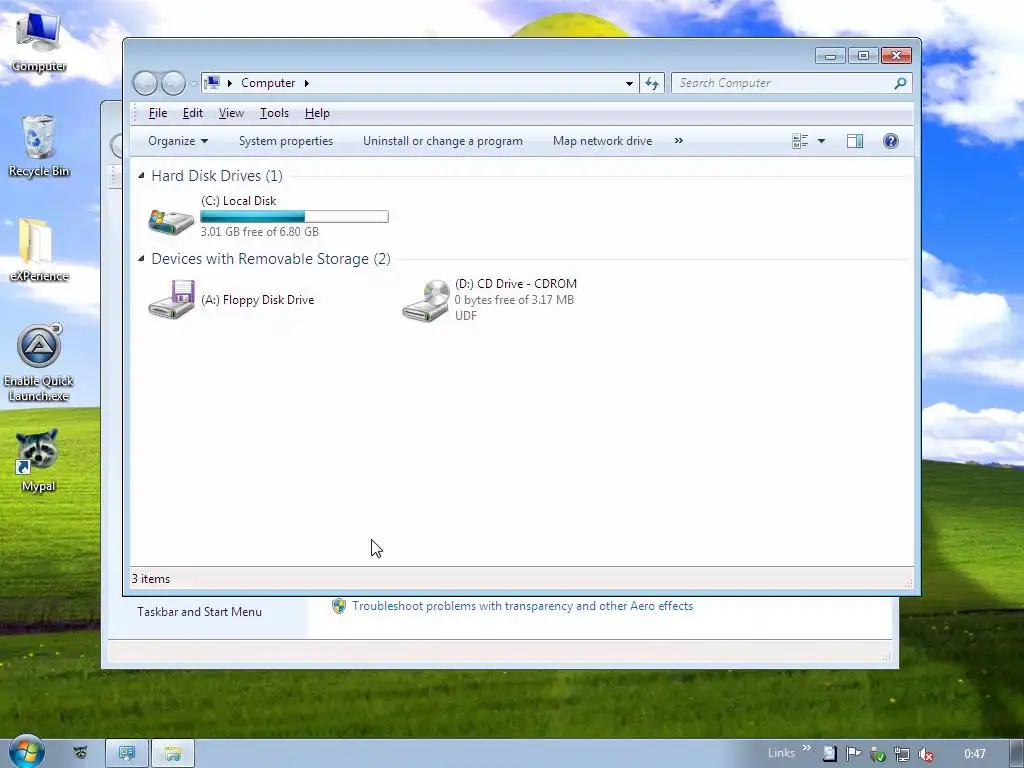Click the C: drive usage bar
1024x768 pixels.
point(294,216)
